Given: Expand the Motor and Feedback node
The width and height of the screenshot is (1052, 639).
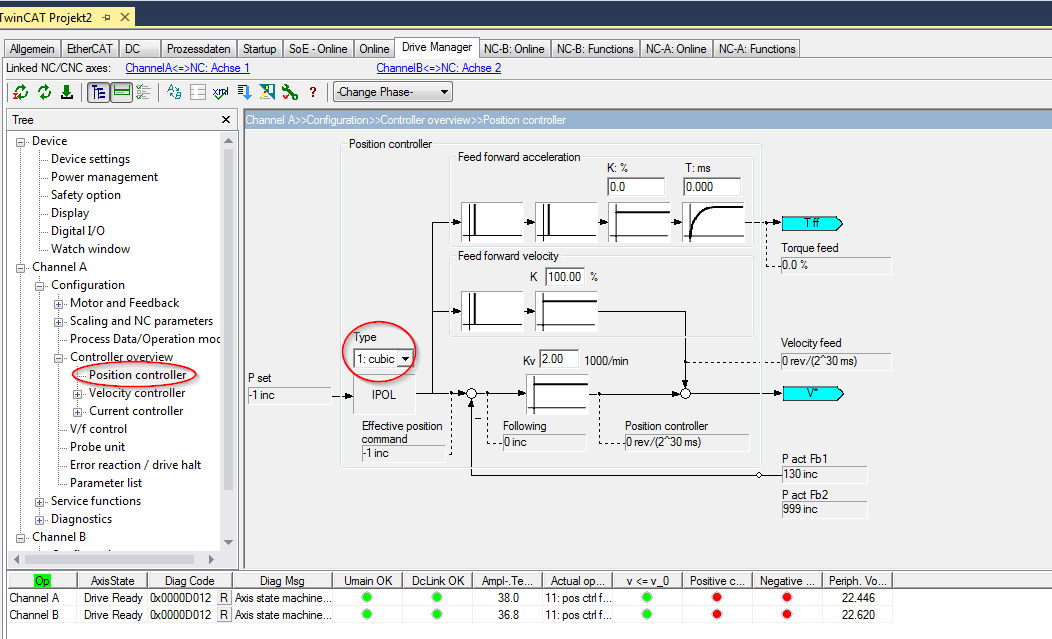Looking at the screenshot, I should coord(58,304).
